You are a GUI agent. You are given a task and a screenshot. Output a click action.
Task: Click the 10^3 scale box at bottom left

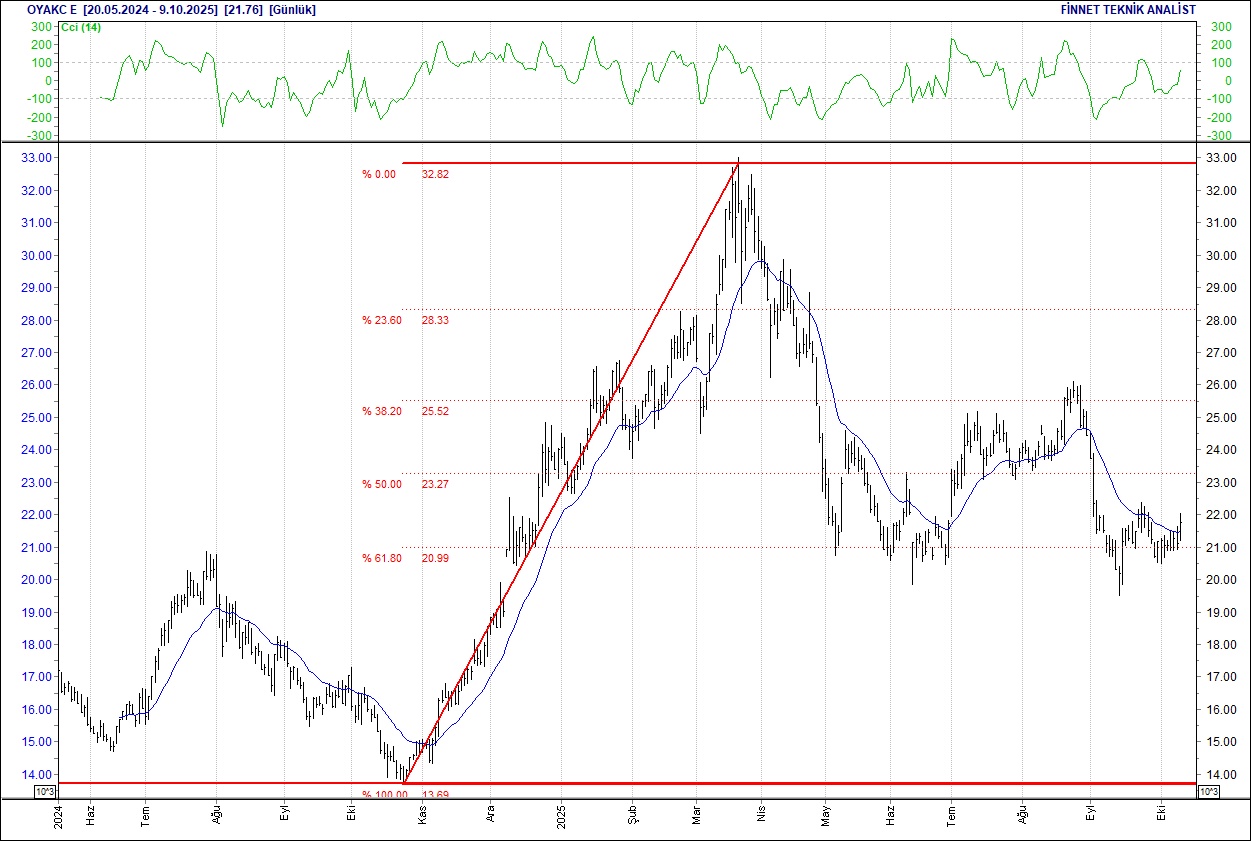click(x=45, y=792)
